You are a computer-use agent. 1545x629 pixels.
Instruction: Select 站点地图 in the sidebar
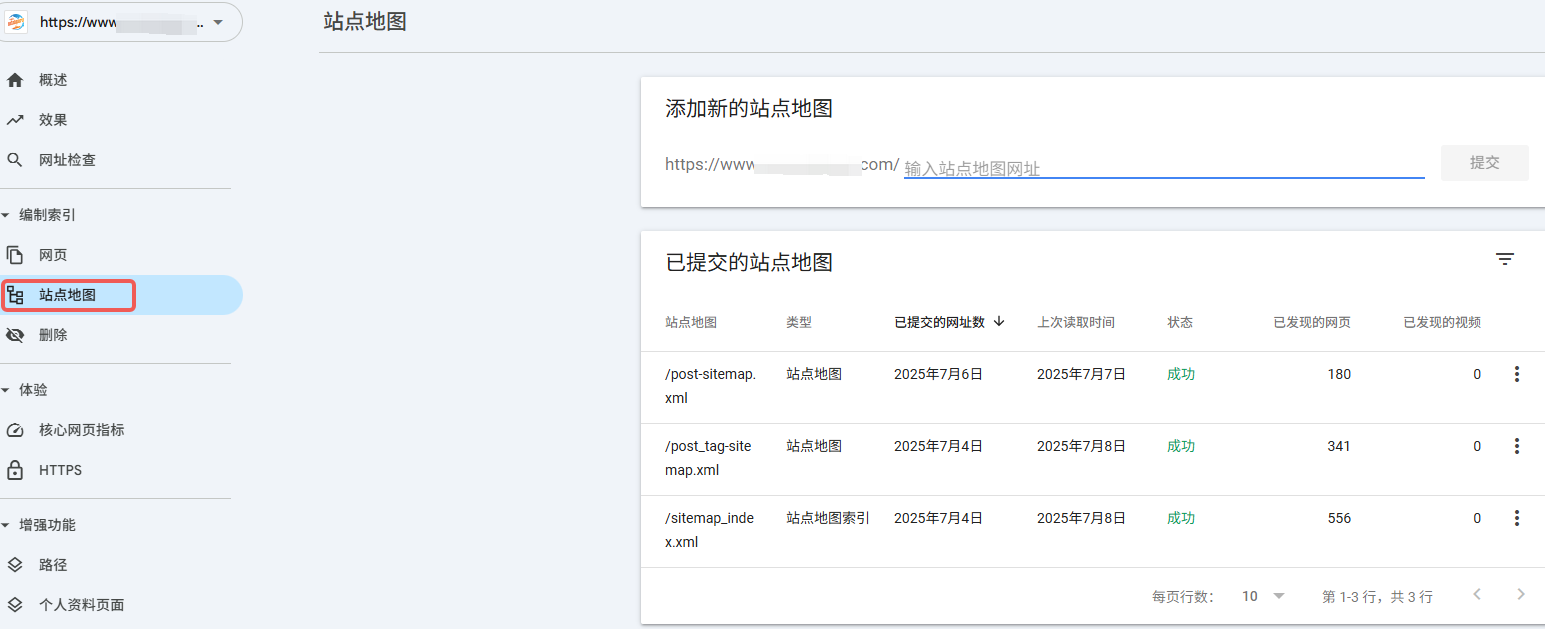coord(67,295)
